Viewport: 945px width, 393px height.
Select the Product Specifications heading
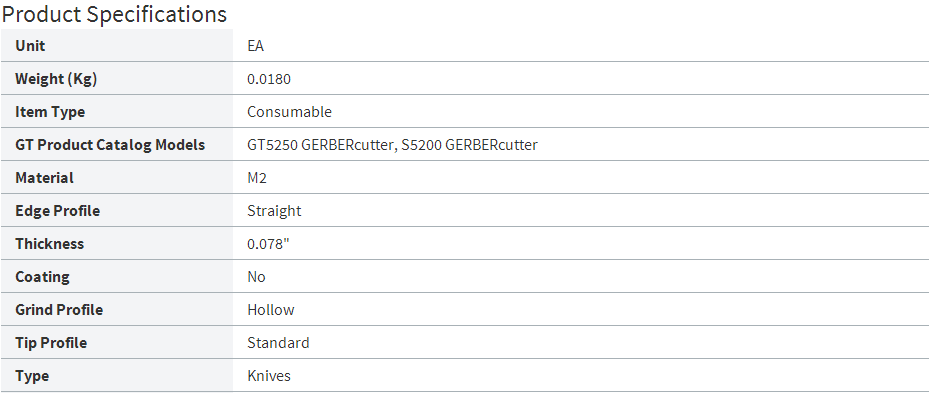(x=115, y=14)
